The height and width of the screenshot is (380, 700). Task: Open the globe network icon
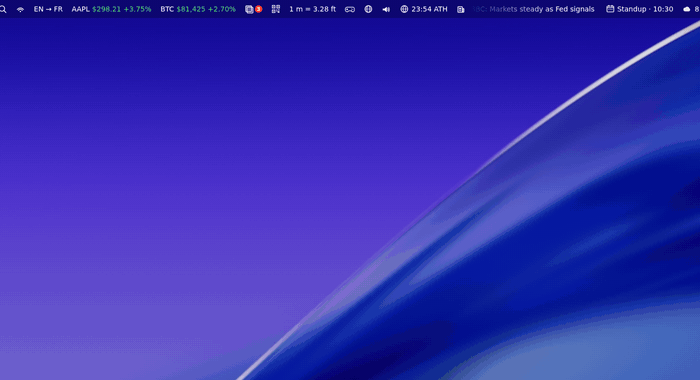click(368, 9)
